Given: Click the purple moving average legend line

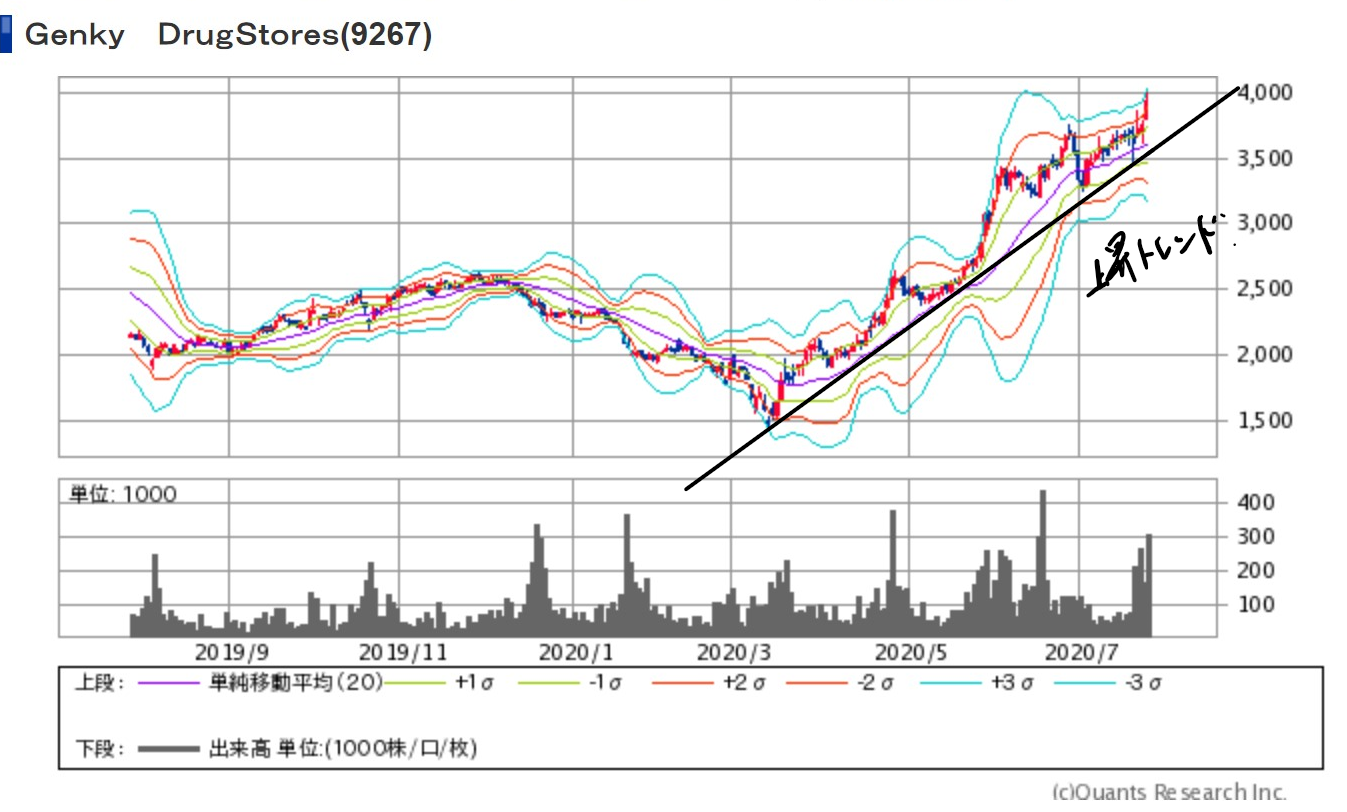Looking at the screenshot, I should click(x=168, y=684).
